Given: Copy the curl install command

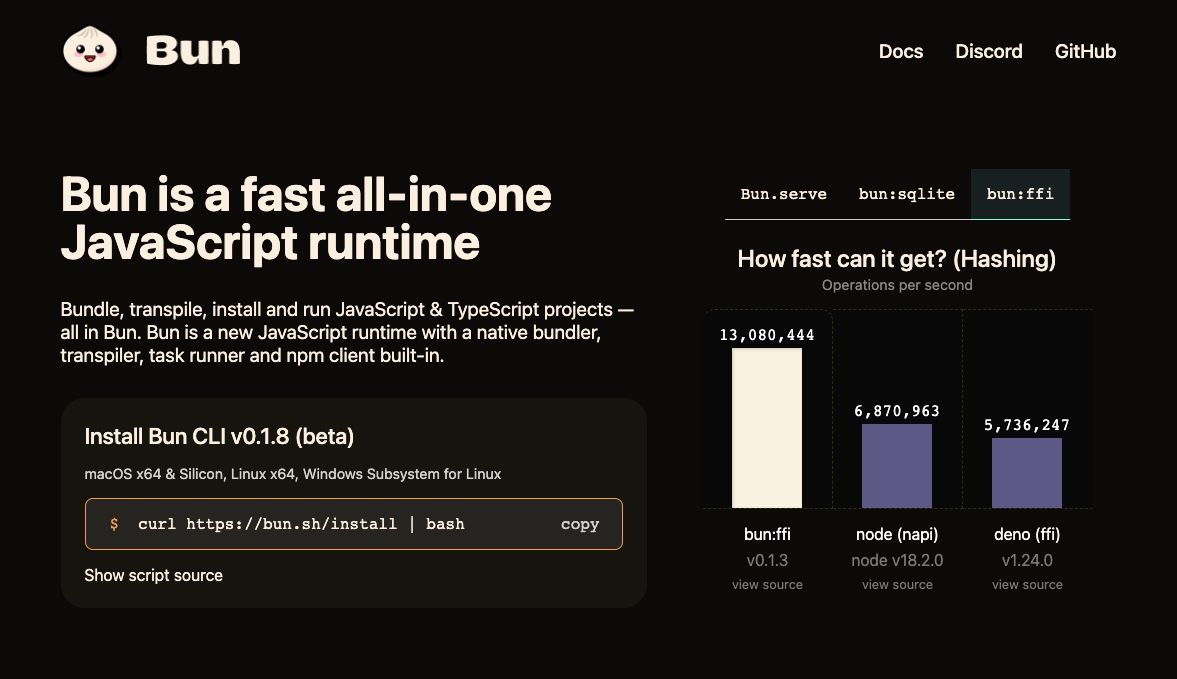Looking at the screenshot, I should (579, 524).
